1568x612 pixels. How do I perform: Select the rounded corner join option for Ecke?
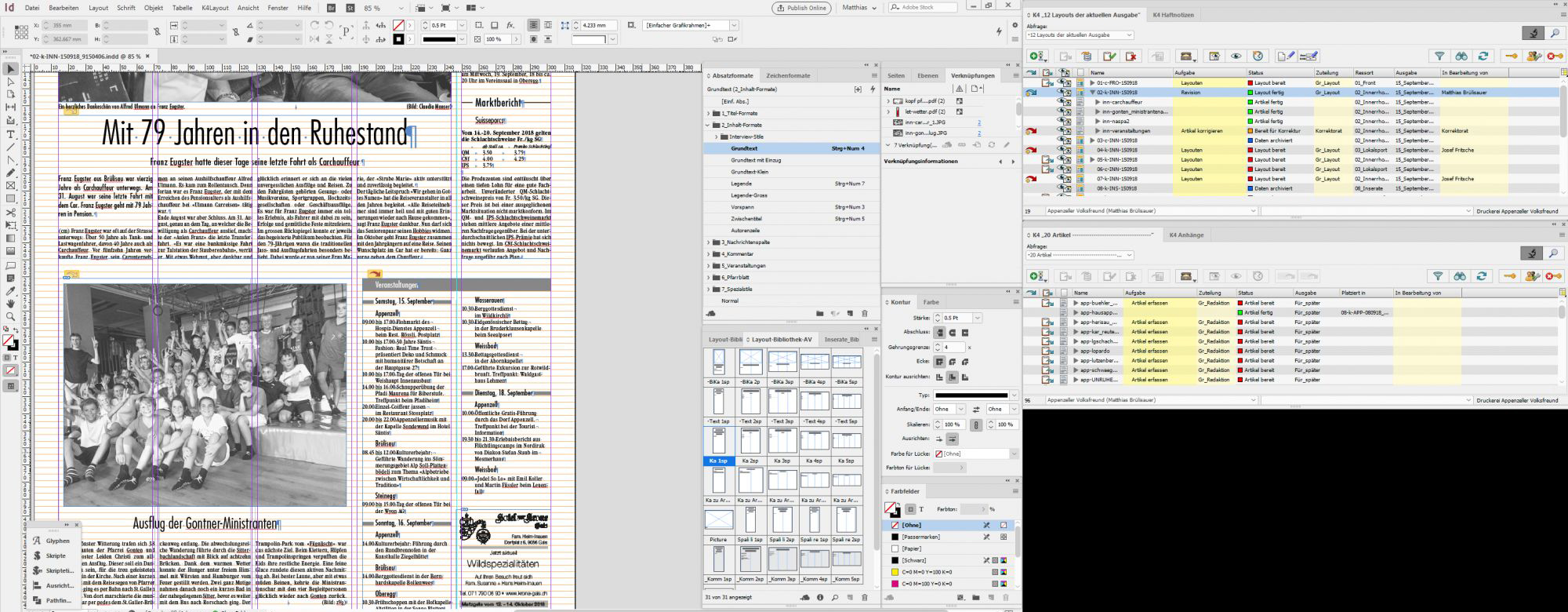pyautogui.click(x=953, y=362)
